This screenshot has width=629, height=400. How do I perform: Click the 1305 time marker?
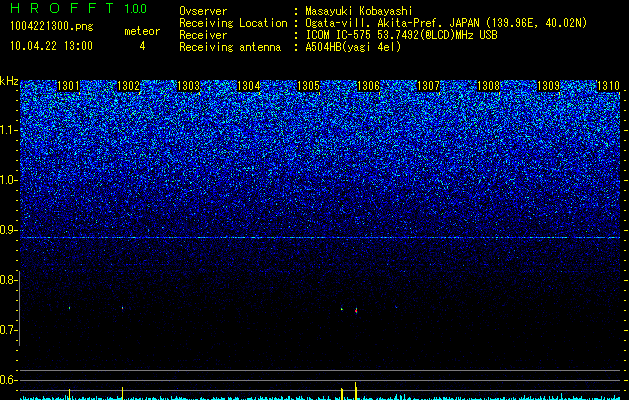tap(308, 86)
